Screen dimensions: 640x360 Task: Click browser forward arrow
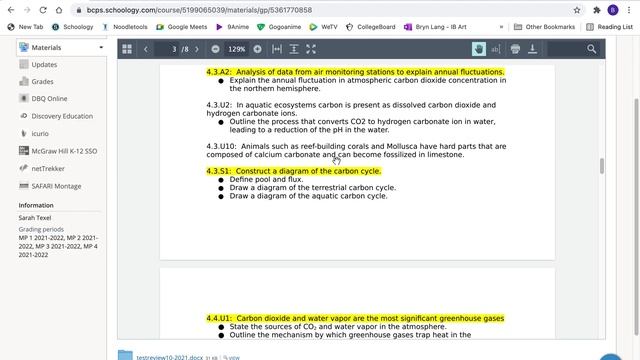pyautogui.click(x=27, y=10)
